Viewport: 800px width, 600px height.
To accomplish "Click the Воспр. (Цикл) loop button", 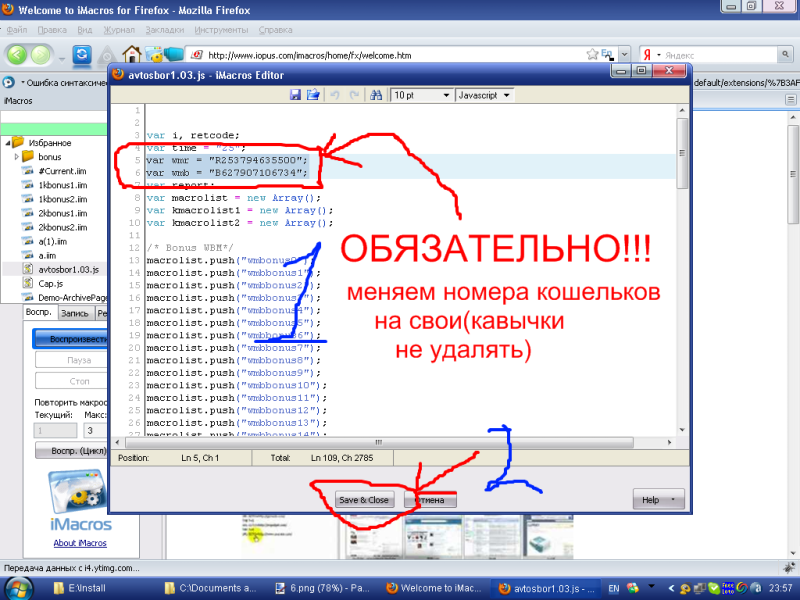I will coord(72,451).
